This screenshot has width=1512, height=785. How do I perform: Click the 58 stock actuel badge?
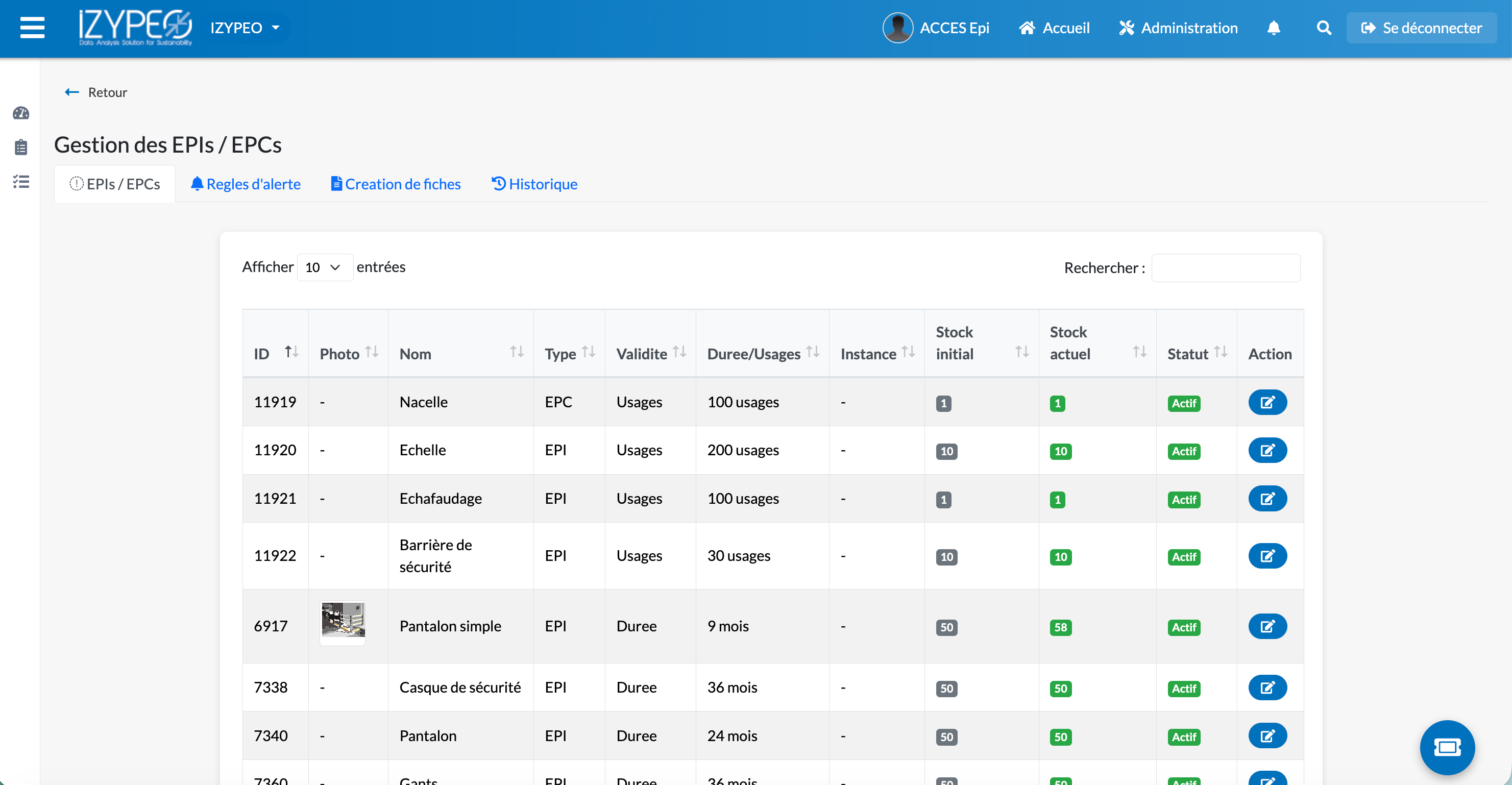tap(1061, 628)
